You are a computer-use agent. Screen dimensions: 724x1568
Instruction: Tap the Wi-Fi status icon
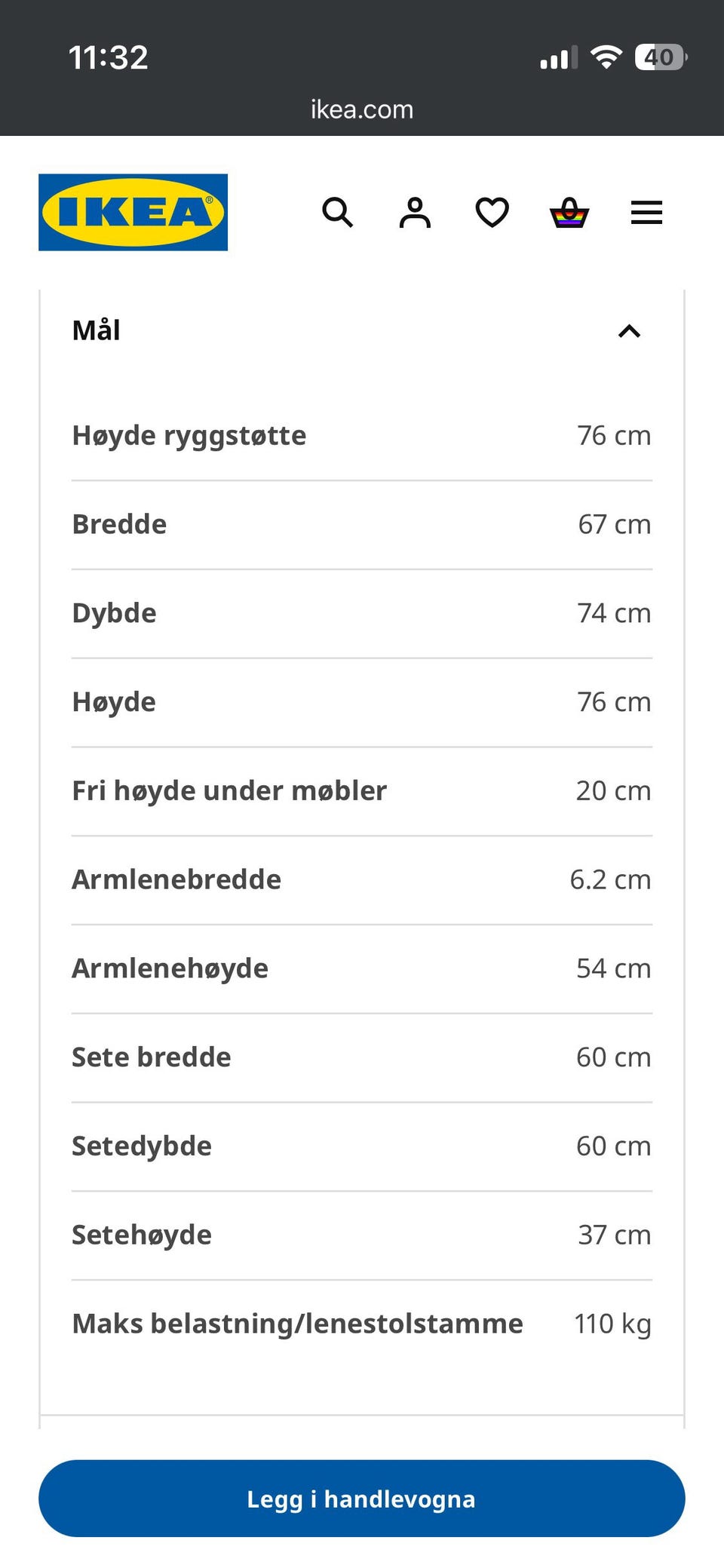tap(606, 57)
